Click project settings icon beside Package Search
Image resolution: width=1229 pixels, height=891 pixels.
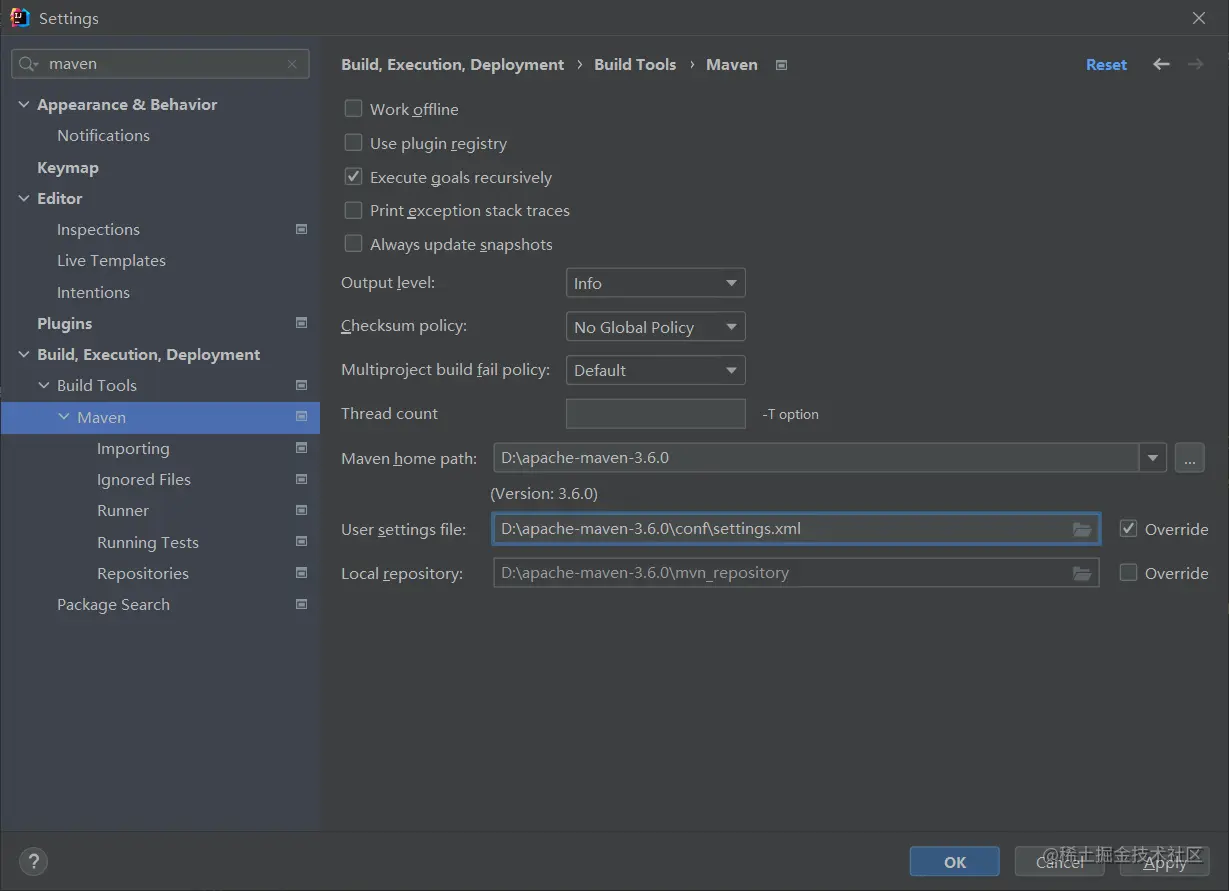302,604
